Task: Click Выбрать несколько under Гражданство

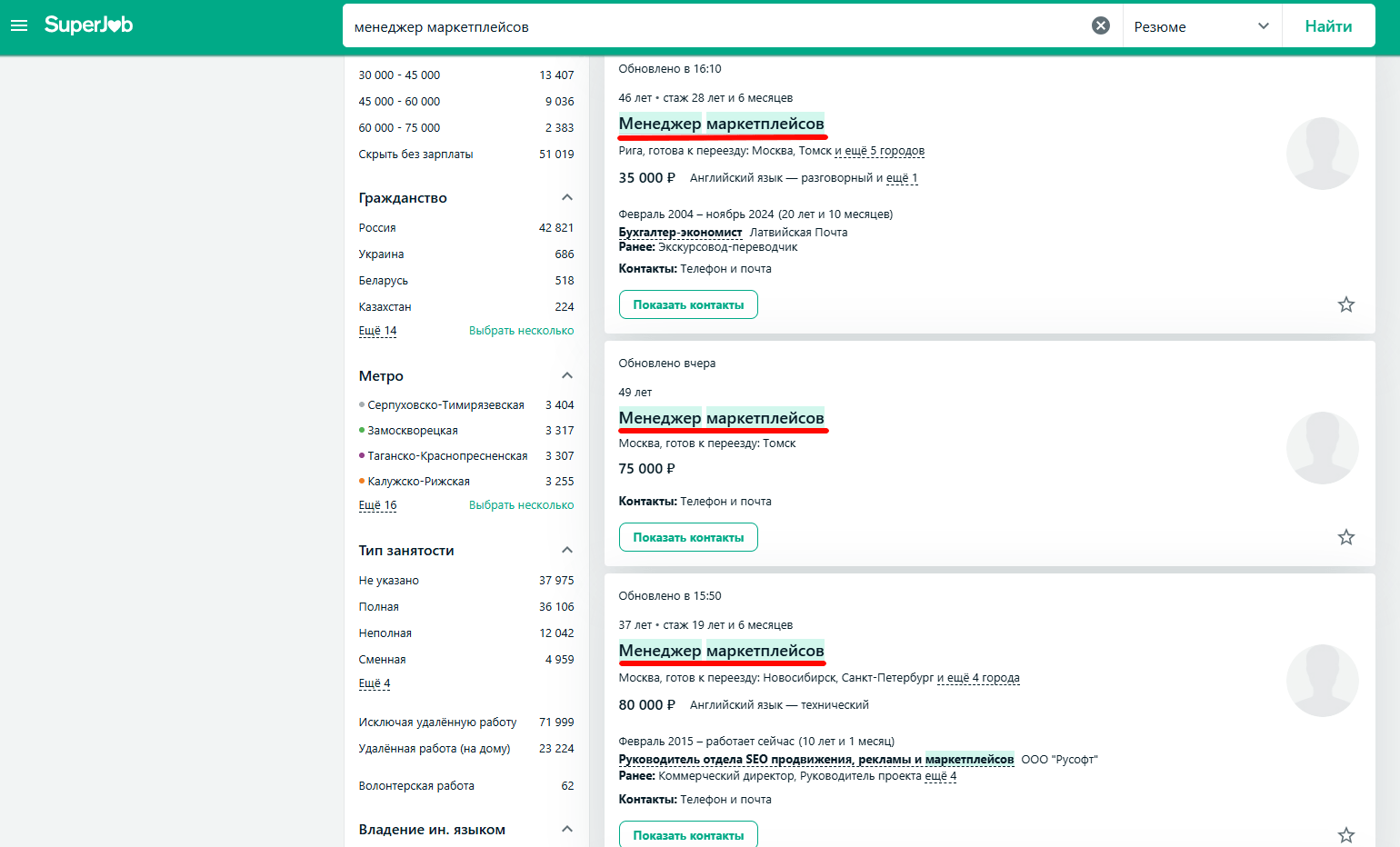Action: (x=521, y=331)
